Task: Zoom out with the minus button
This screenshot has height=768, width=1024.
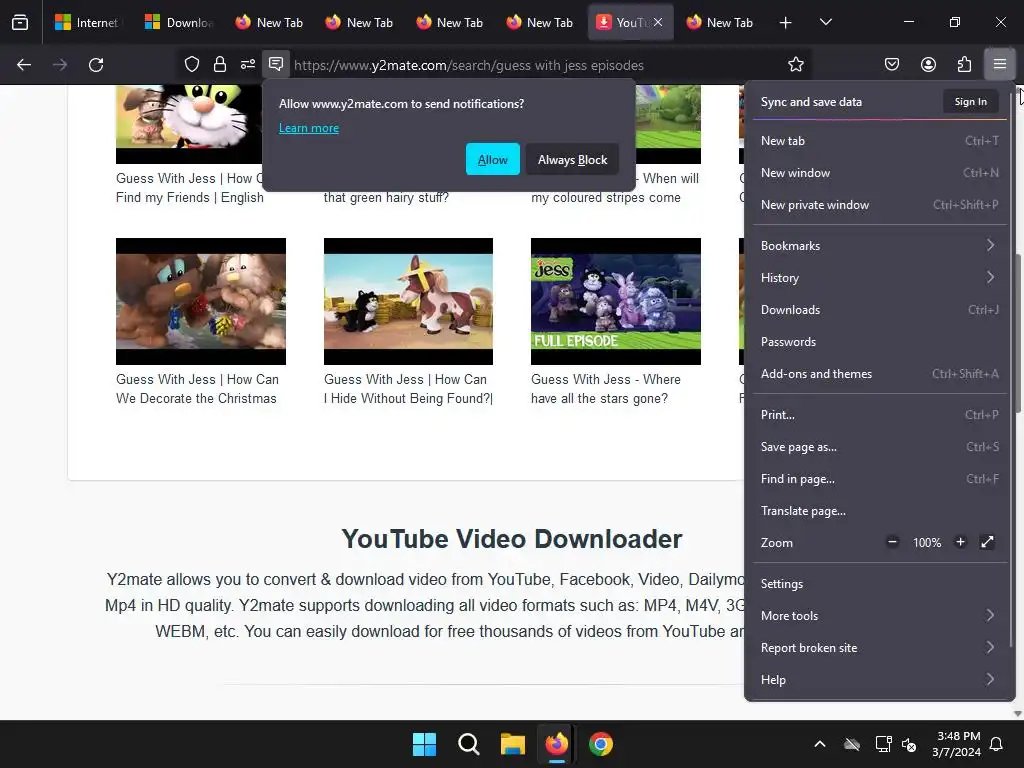Action: pos(892,542)
